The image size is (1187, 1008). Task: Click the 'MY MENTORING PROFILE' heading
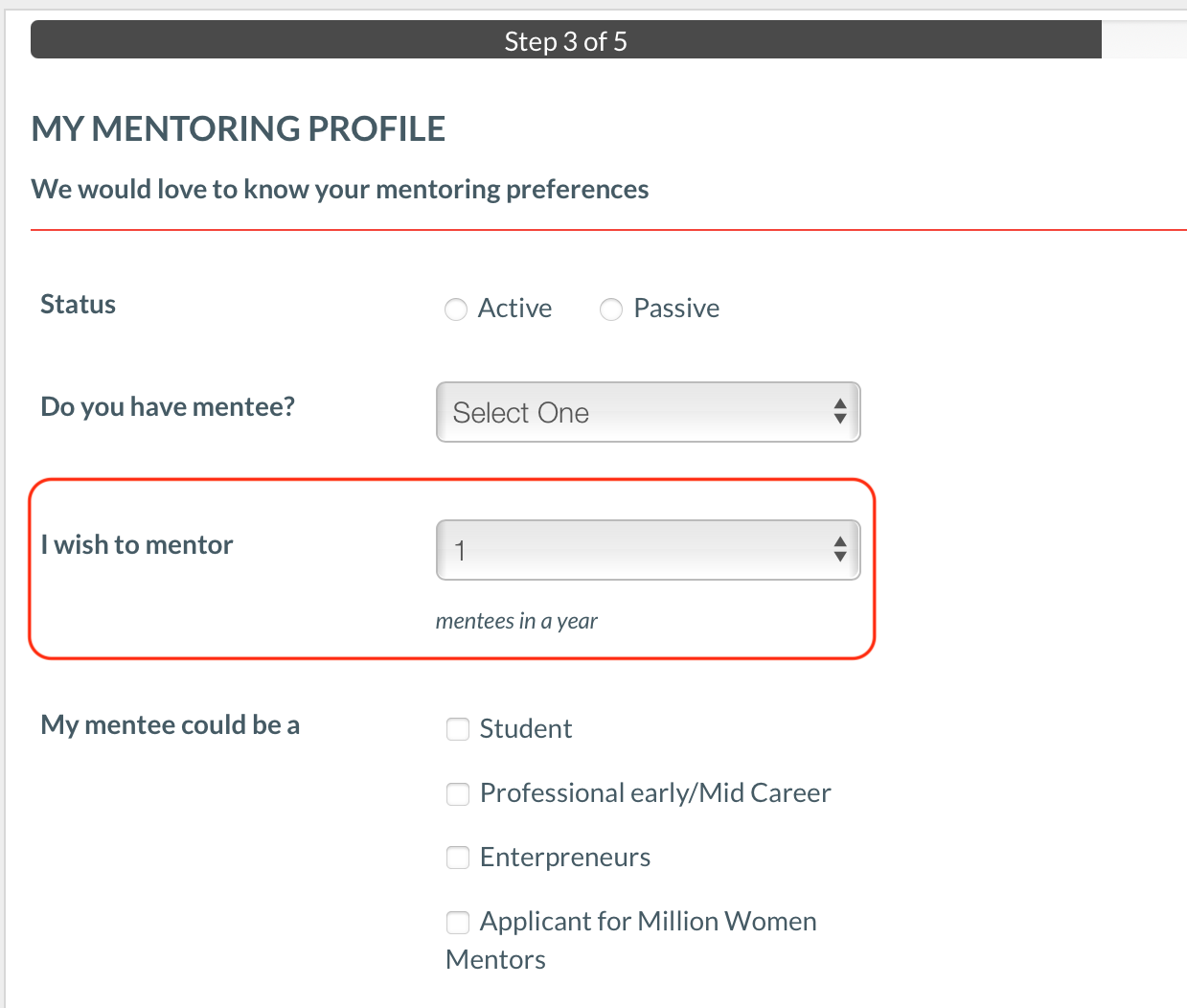(239, 128)
